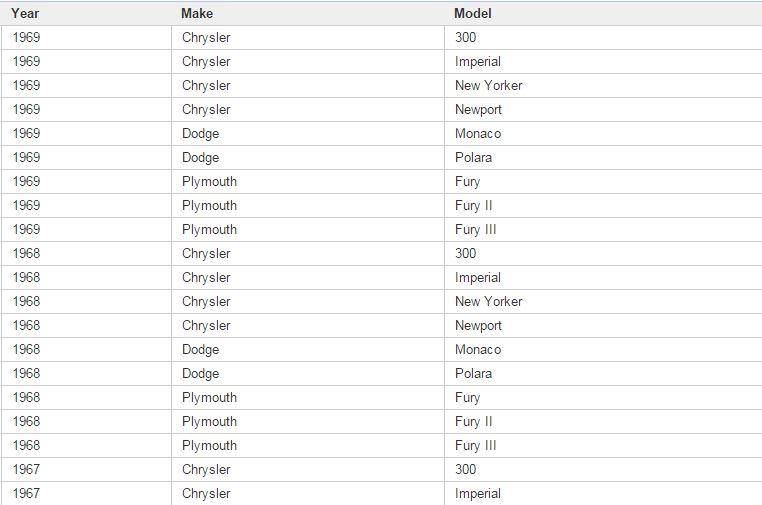Click the Year column header
The height and width of the screenshot is (505, 762).
tap(86, 13)
